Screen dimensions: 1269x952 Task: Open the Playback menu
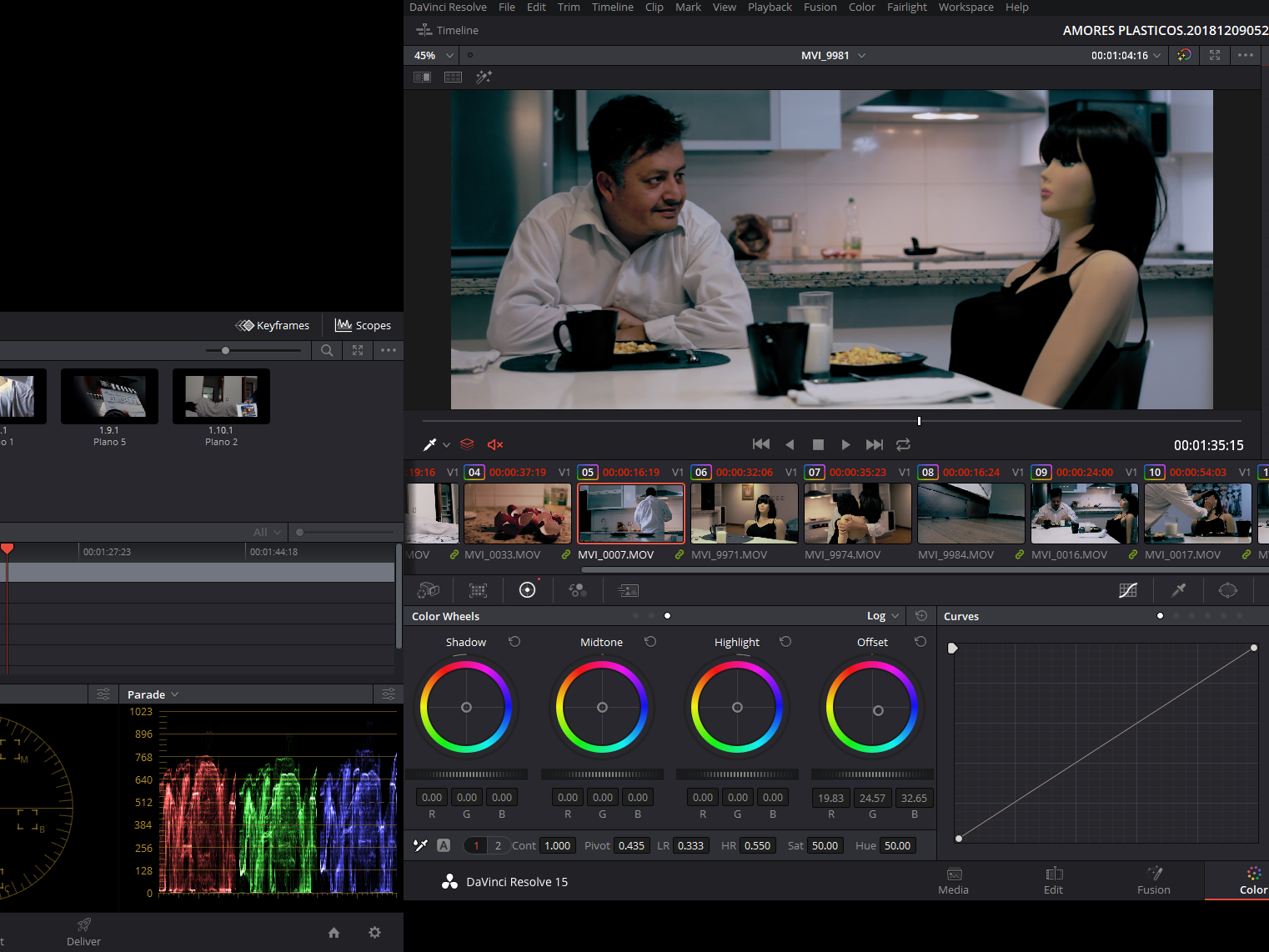coord(770,7)
